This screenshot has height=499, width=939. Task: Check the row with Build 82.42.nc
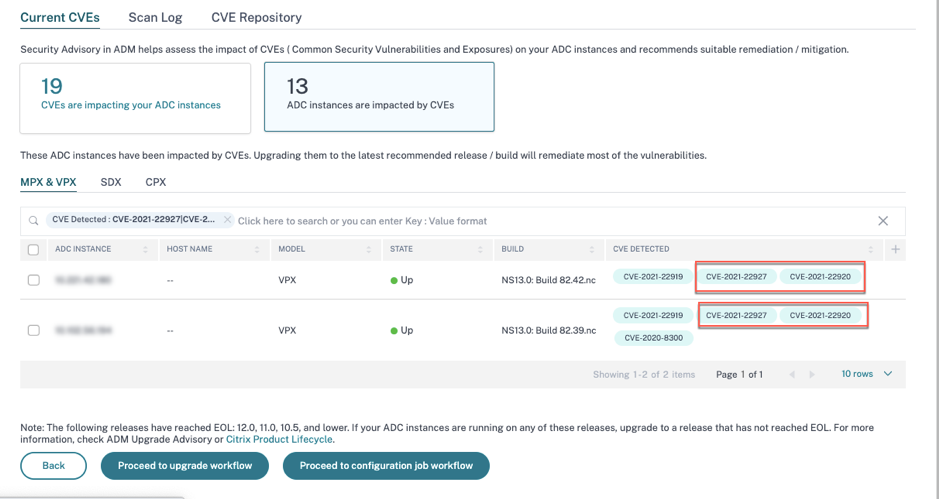[x=34, y=280]
